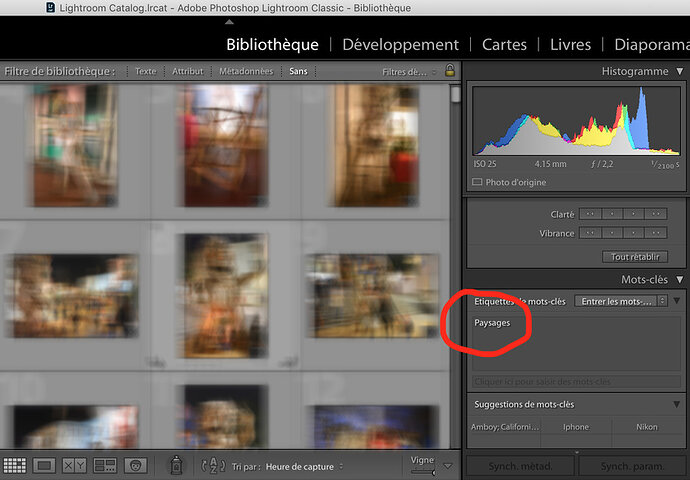Open people face view
The image size is (690, 480).
[x=136, y=465]
